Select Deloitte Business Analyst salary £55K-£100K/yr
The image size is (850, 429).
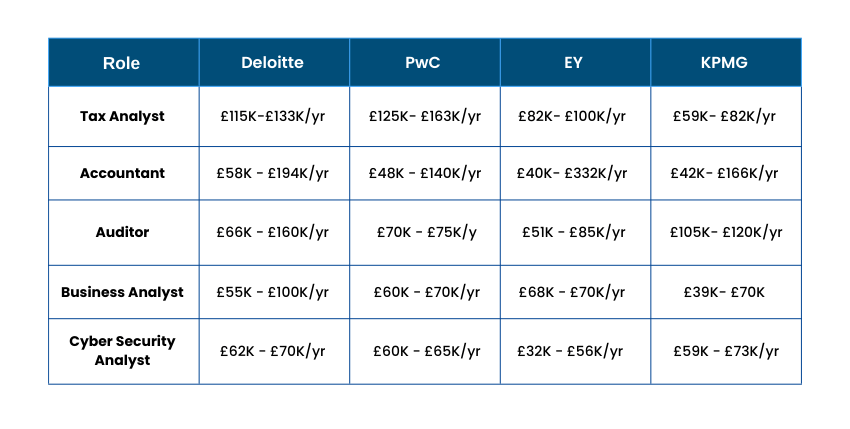pos(272,292)
